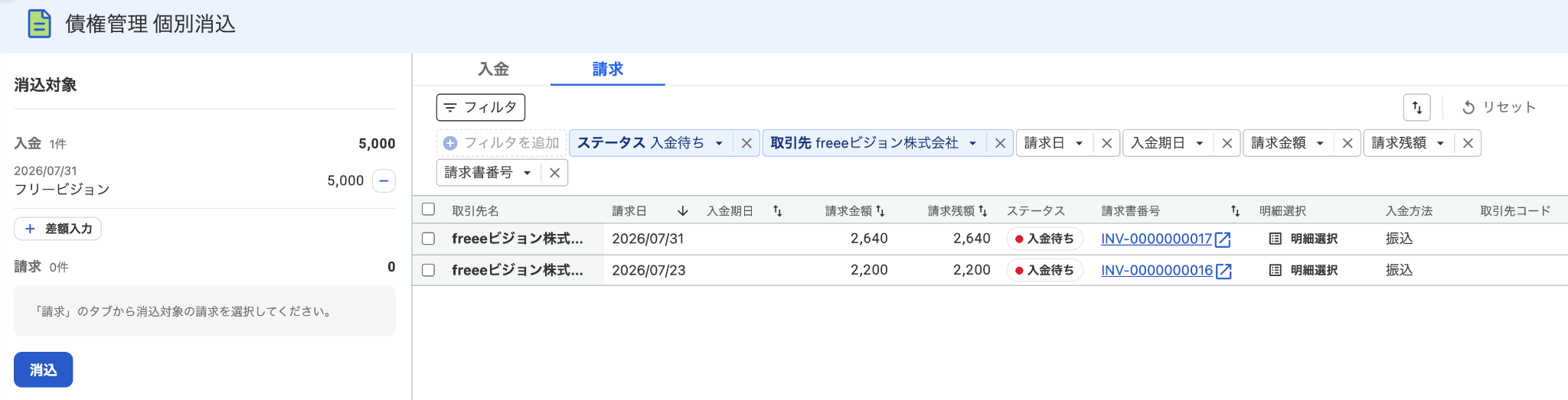Check the row with invoice dated 2026/07/23
Viewport: 1568px width, 400px height.
pos(428,270)
